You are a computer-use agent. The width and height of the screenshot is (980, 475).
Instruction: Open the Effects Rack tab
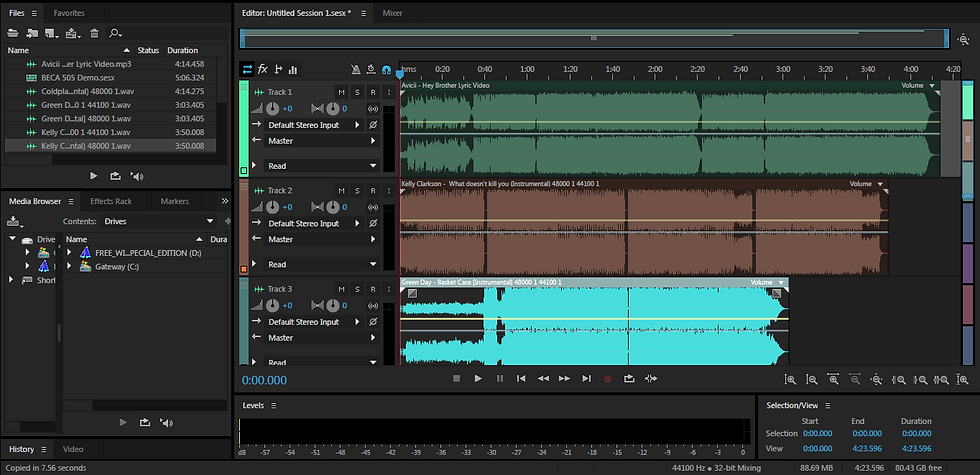pyautogui.click(x=111, y=201)
